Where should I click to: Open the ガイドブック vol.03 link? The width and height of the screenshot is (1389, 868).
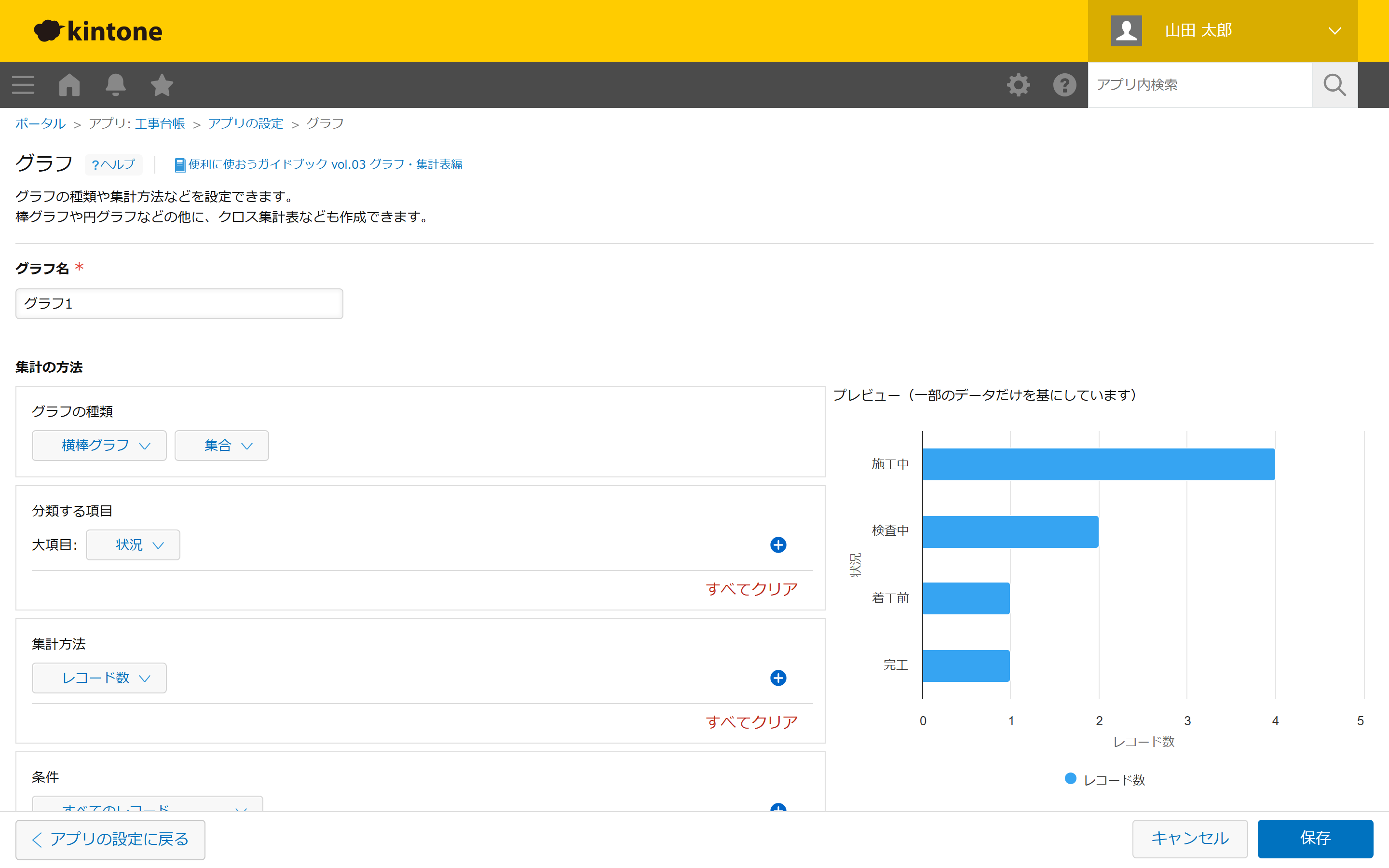(325, 165)
